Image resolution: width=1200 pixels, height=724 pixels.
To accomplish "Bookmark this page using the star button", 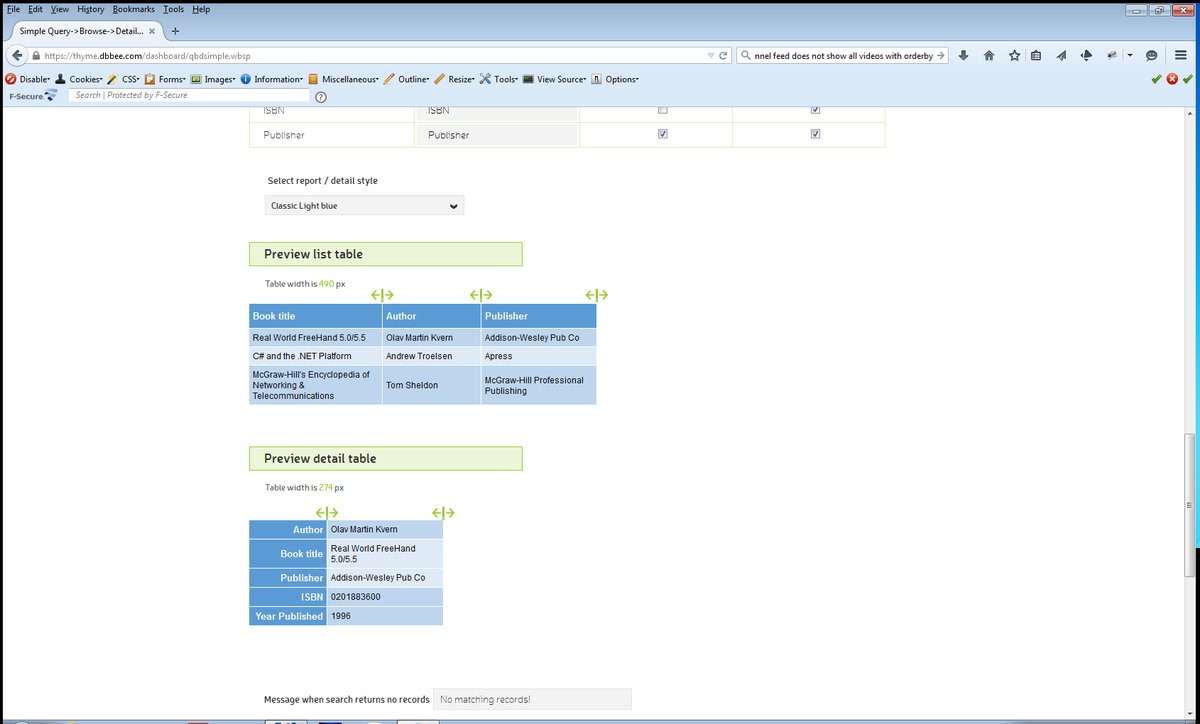I will 1012,56.
